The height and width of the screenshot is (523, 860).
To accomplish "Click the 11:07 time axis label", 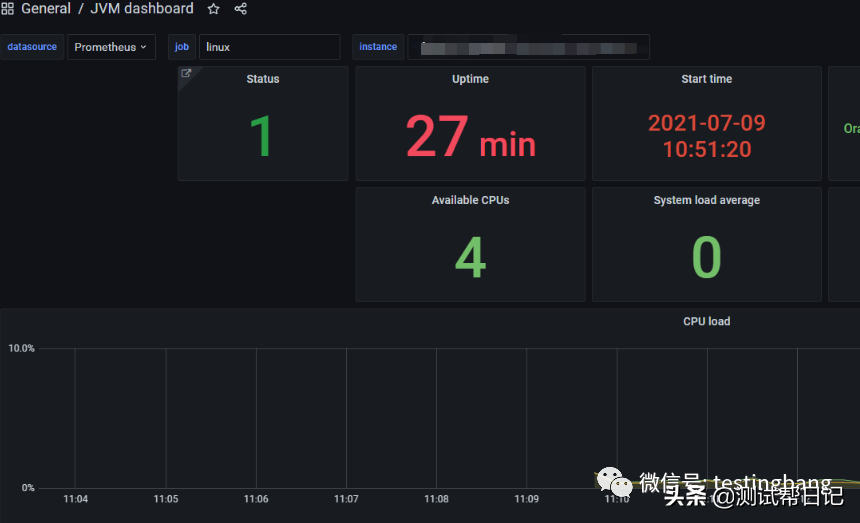I will tap(346, 499).
